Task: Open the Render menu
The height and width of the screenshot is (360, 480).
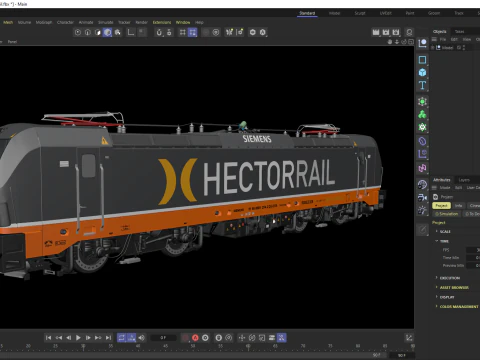Action: point(141,22)
